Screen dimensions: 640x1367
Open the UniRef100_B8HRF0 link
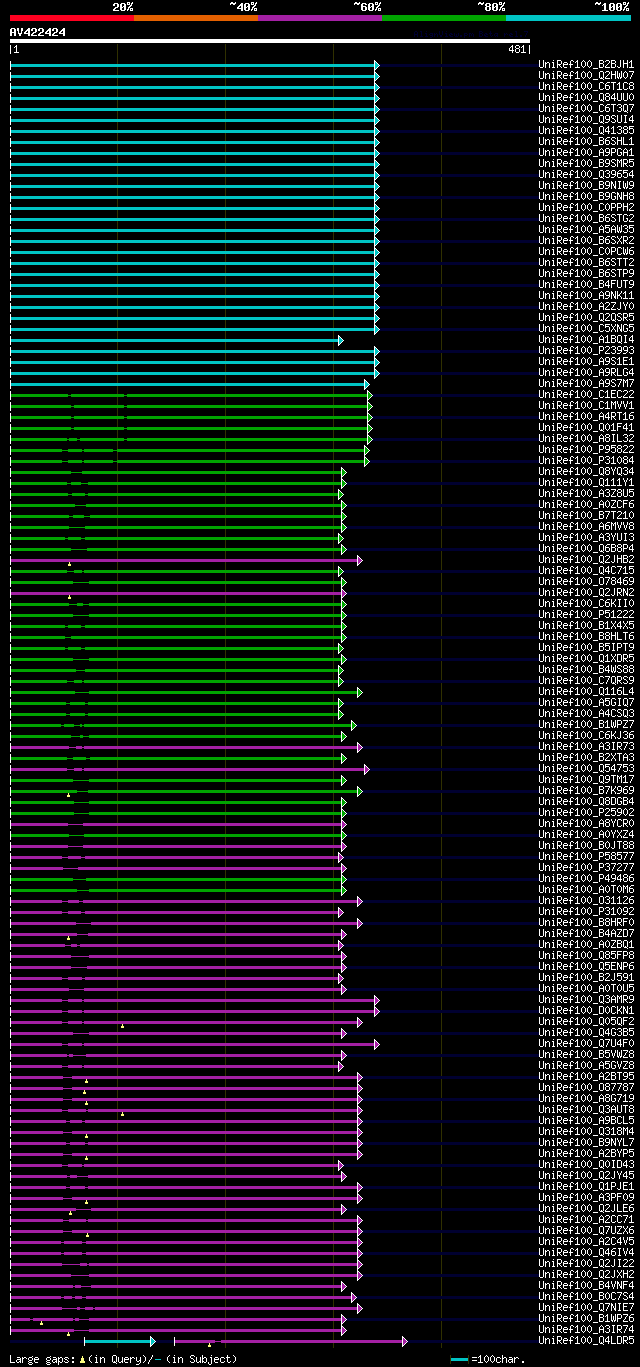[586, 922]
